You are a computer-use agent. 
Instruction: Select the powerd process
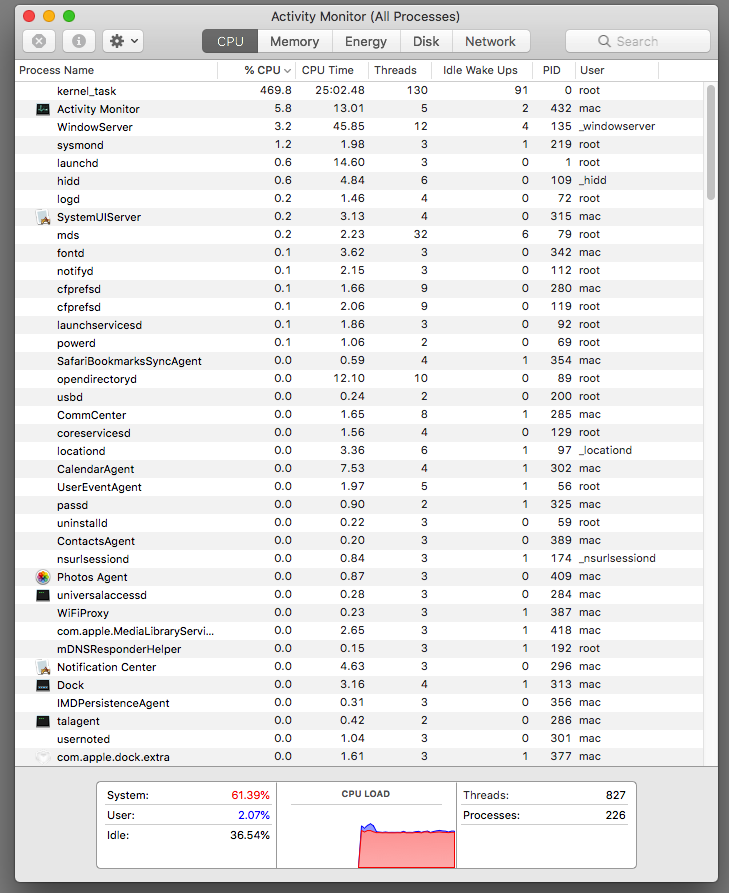(359, 343)
